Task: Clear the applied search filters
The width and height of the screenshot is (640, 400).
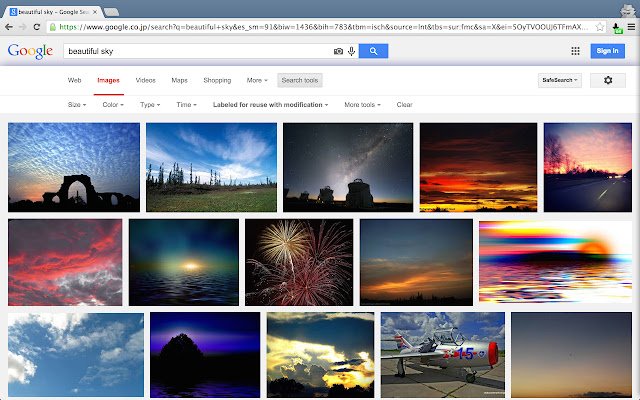Action: [404, 104]
